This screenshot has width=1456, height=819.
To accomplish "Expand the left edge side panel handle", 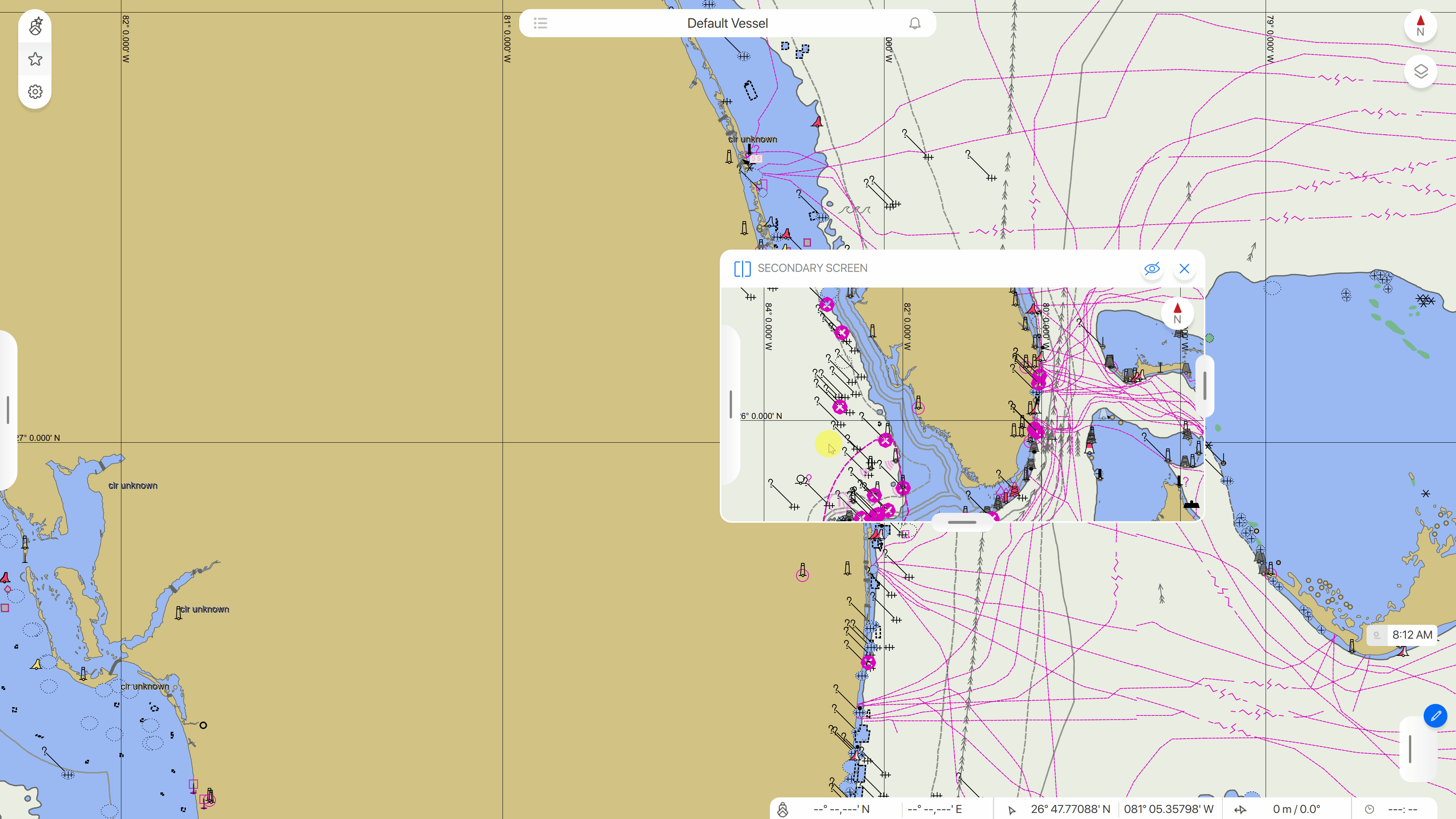I will (8, 410).
